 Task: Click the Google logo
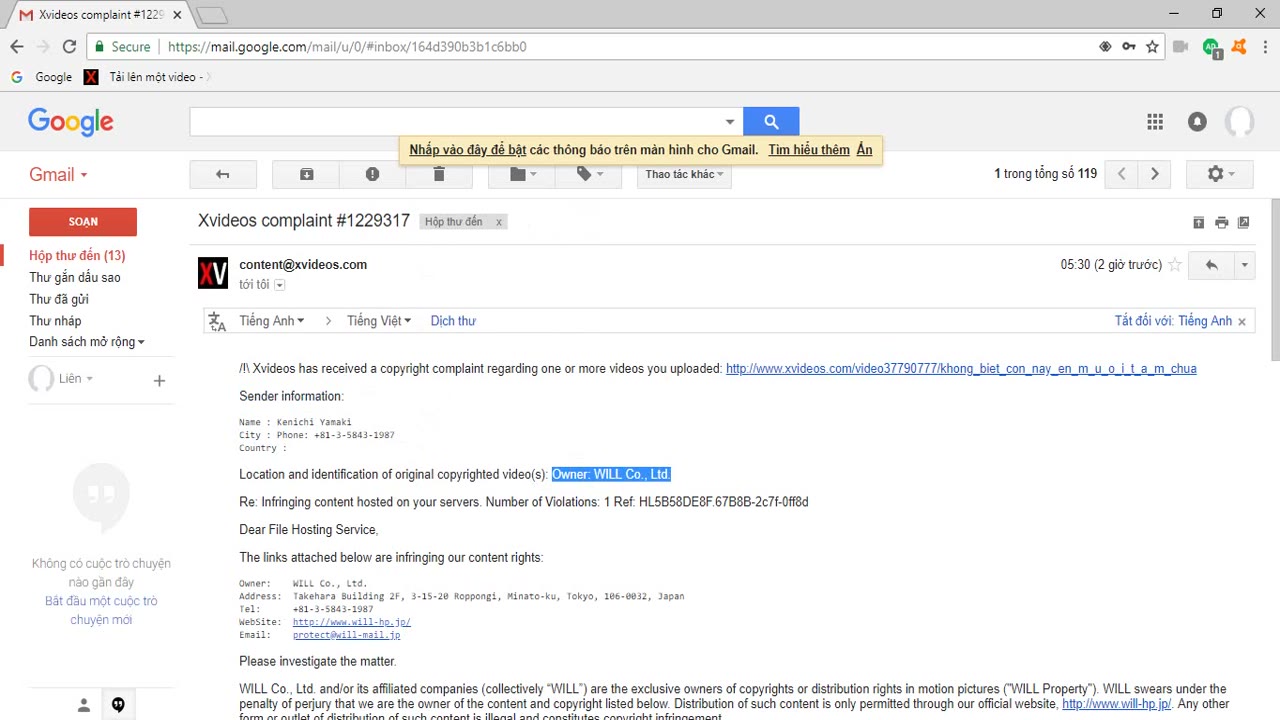pos(70,122)
